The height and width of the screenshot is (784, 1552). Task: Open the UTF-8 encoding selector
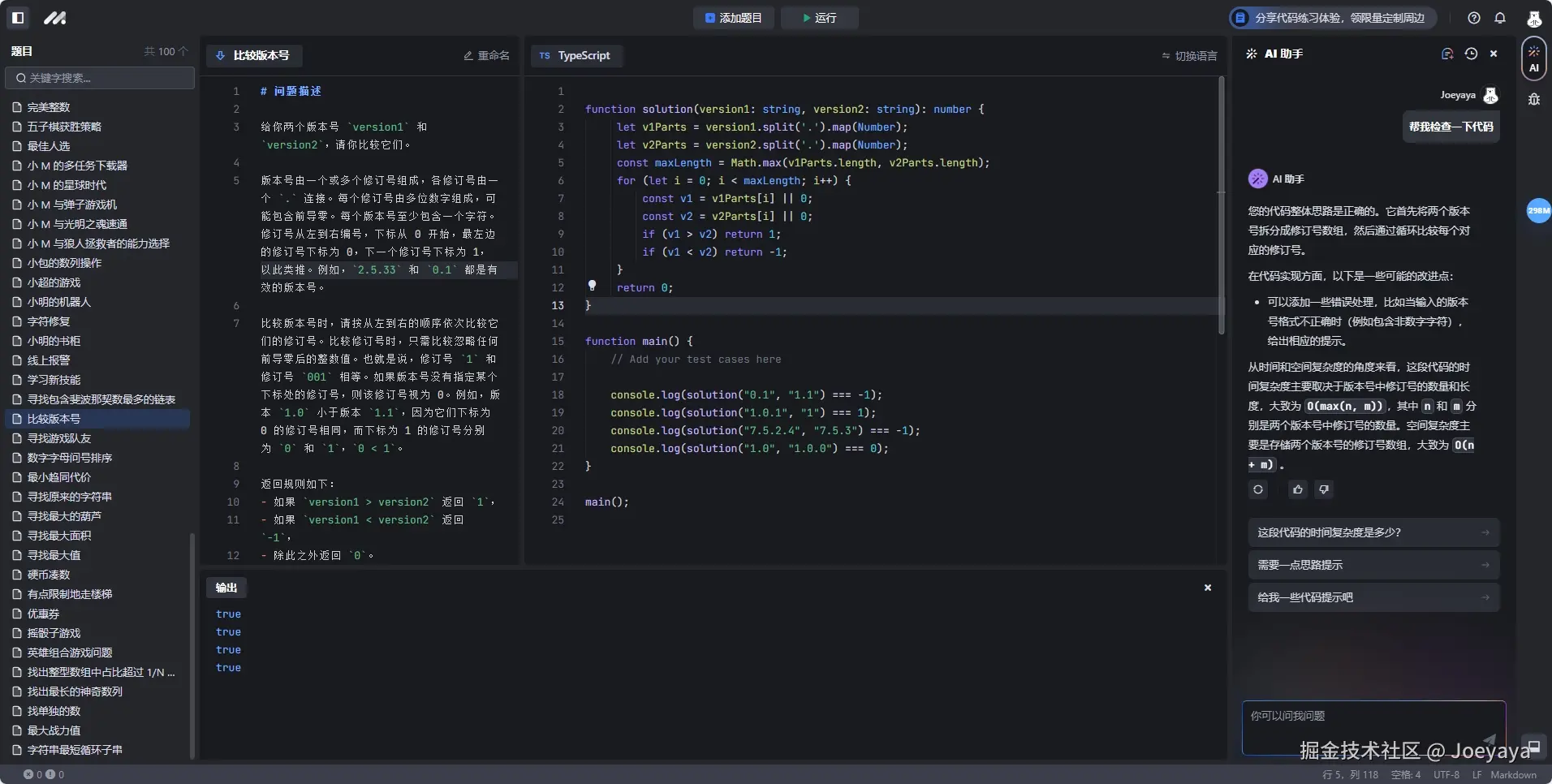click(1446, 775)
